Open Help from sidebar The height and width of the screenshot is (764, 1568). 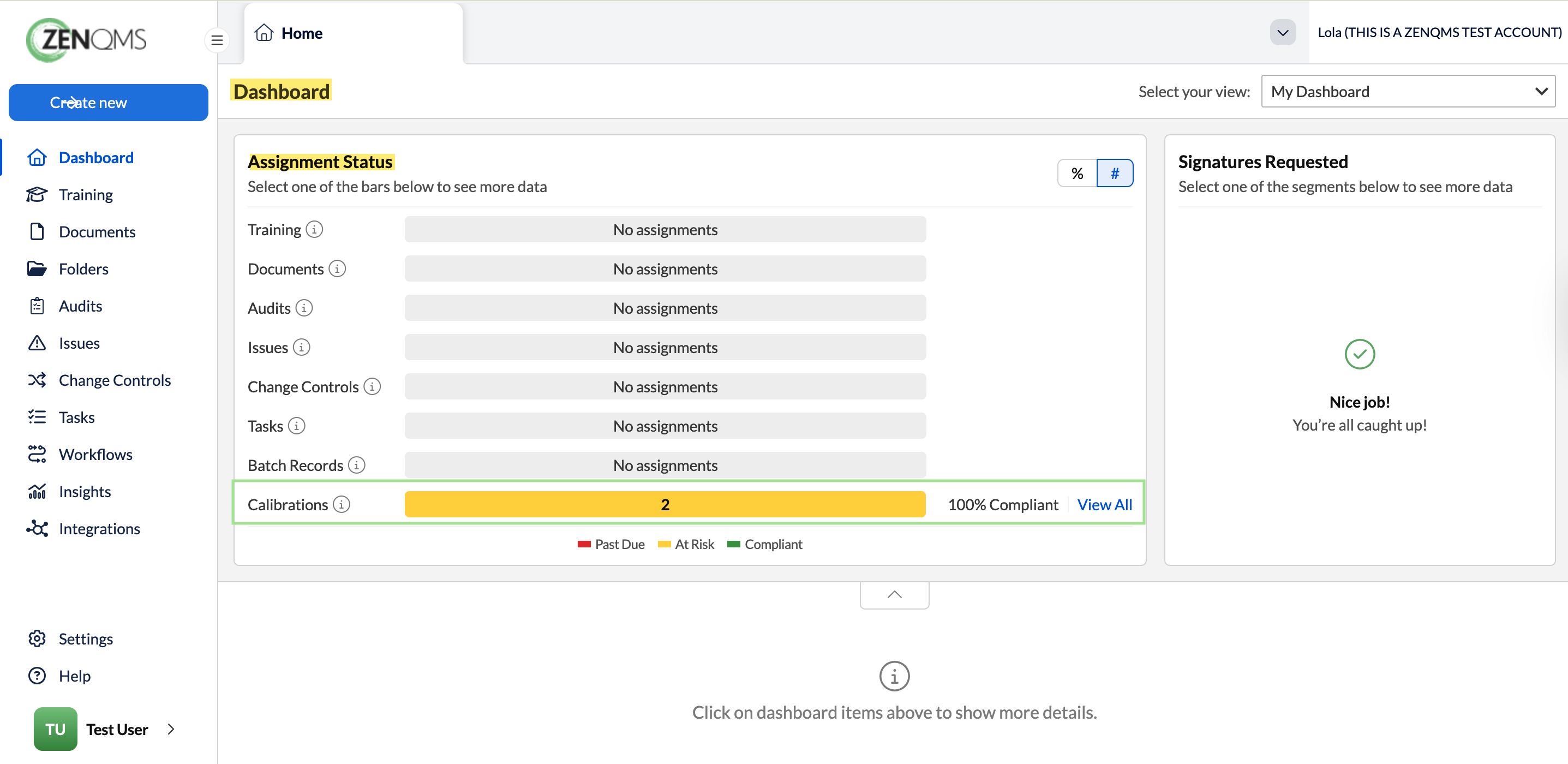74,676
